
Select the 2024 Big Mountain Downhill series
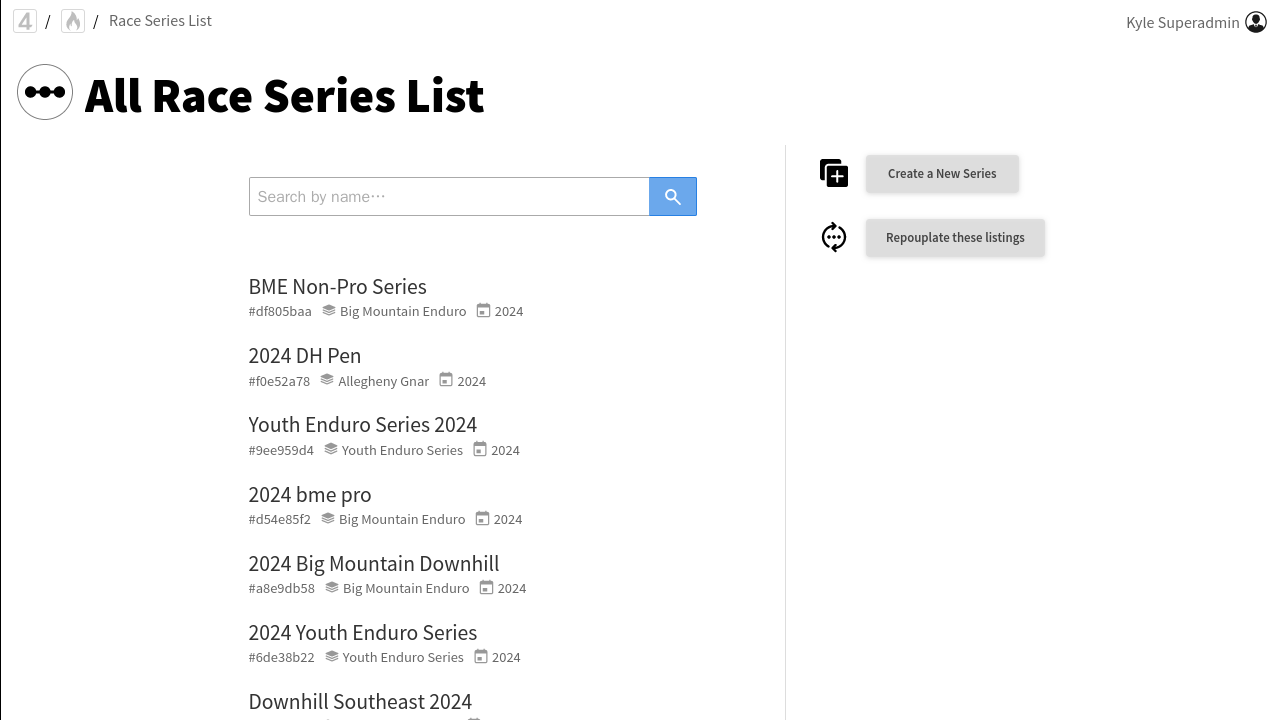[x=373, y=564]
